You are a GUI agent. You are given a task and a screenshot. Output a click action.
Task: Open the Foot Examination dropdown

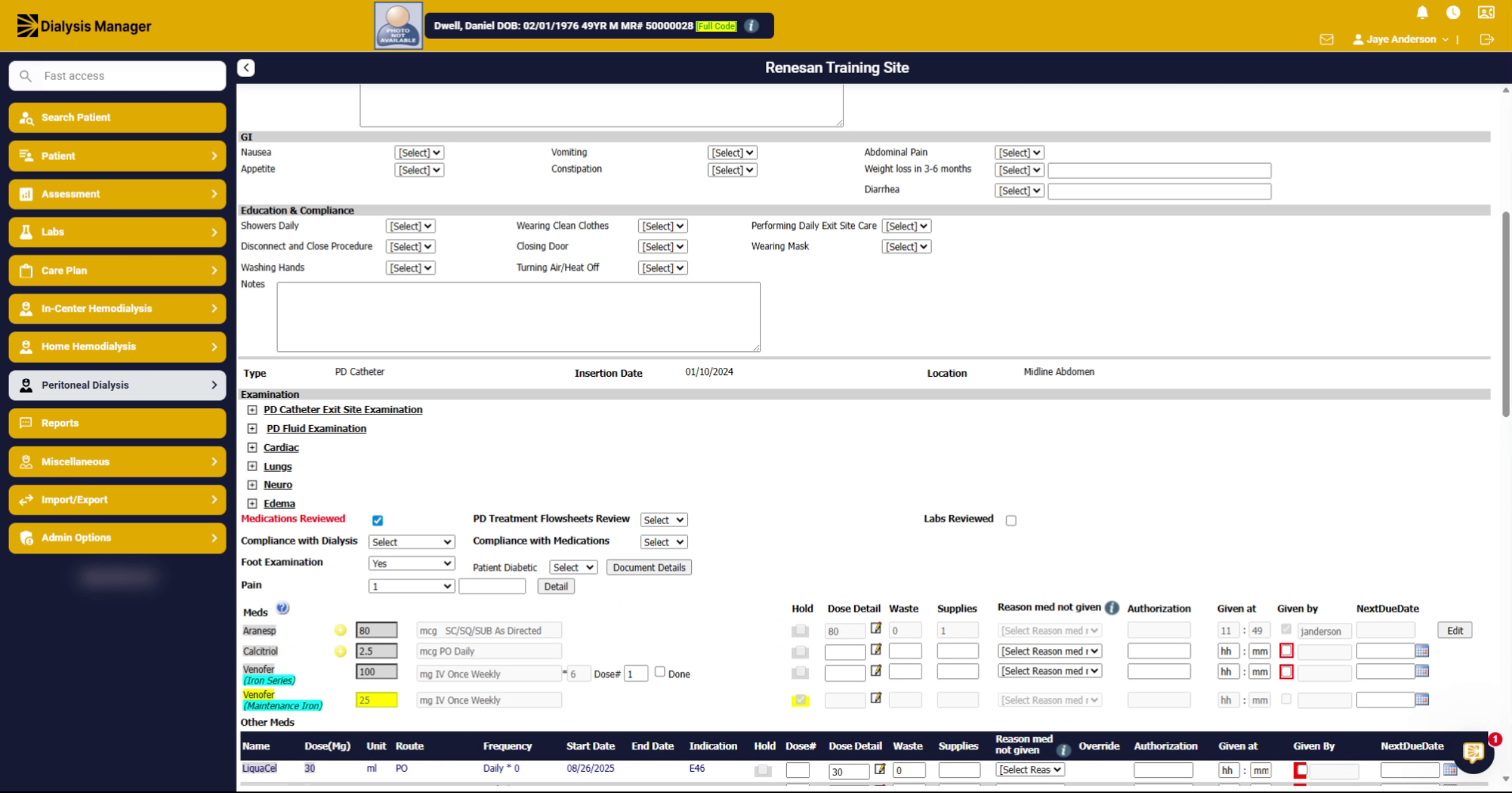point(411,563)
